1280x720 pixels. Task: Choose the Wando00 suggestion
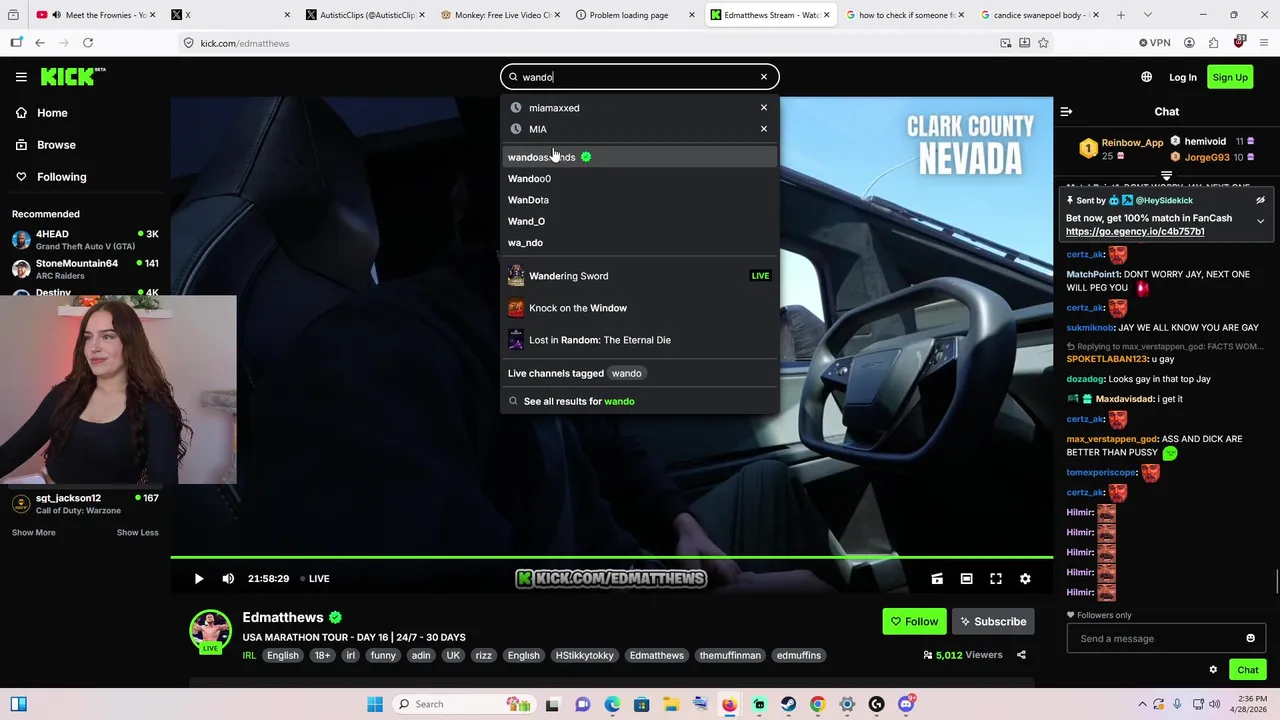pyautogui.click(x=640, y=179)
